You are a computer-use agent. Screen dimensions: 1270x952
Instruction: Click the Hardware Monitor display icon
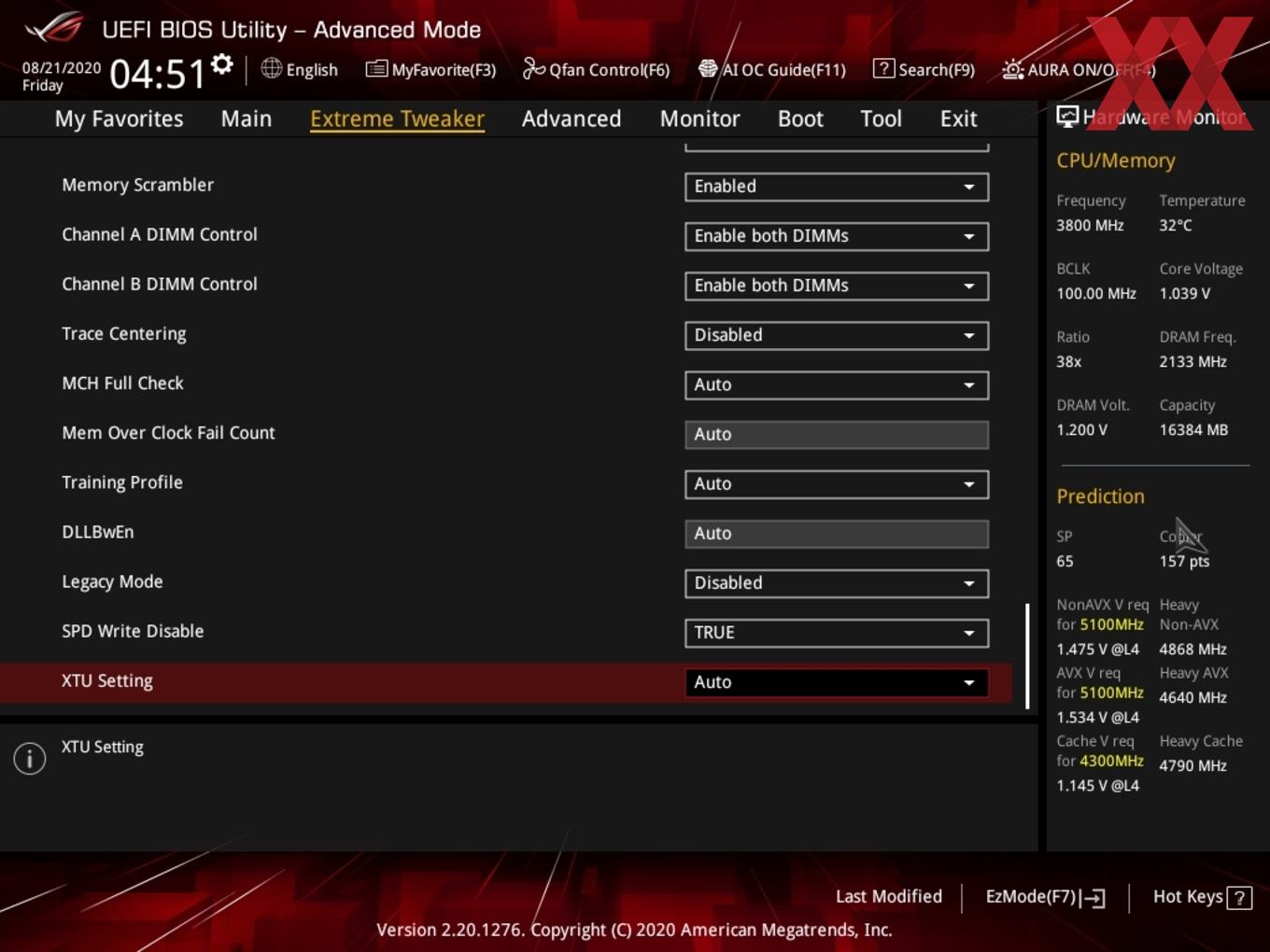tap(1067, 116)
